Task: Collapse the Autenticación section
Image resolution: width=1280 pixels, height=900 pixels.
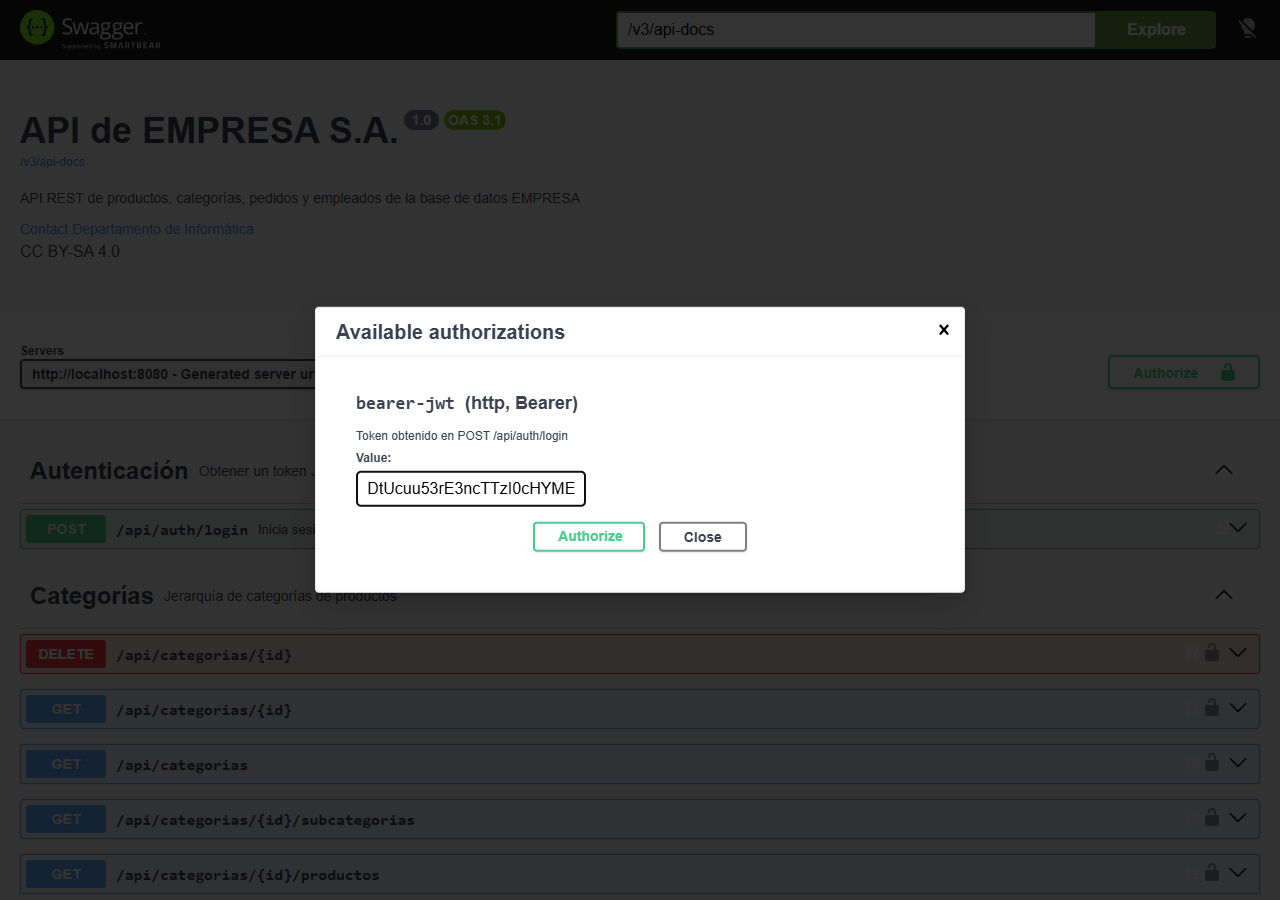Action: (1223, 470)
